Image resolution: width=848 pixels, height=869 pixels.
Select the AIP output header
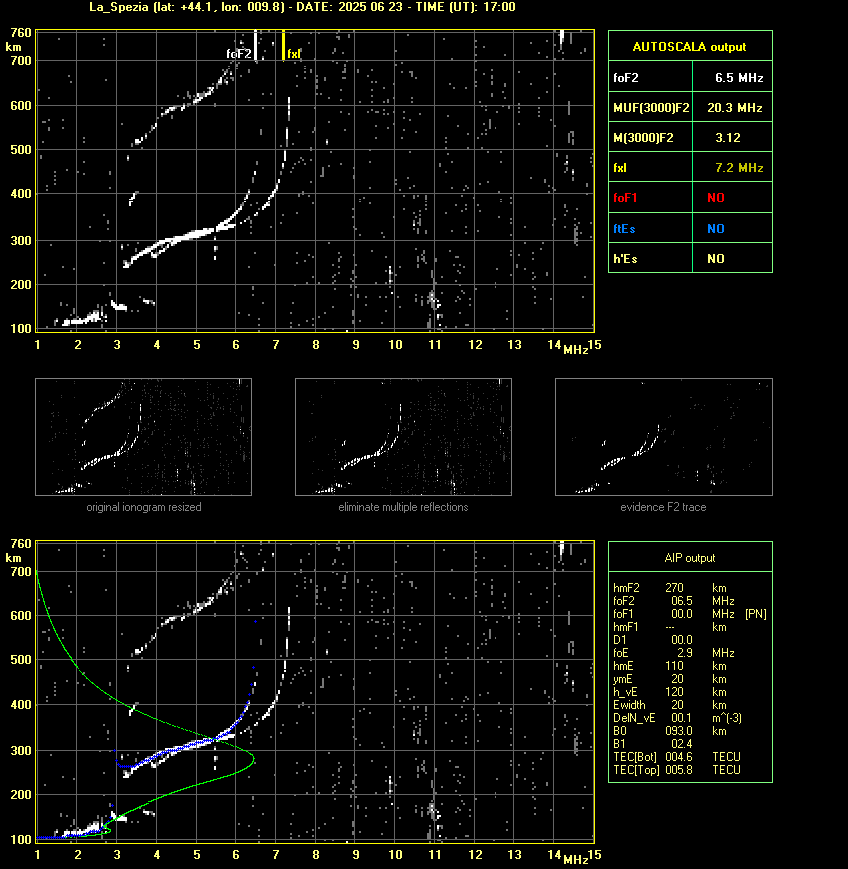coord(690,558)
